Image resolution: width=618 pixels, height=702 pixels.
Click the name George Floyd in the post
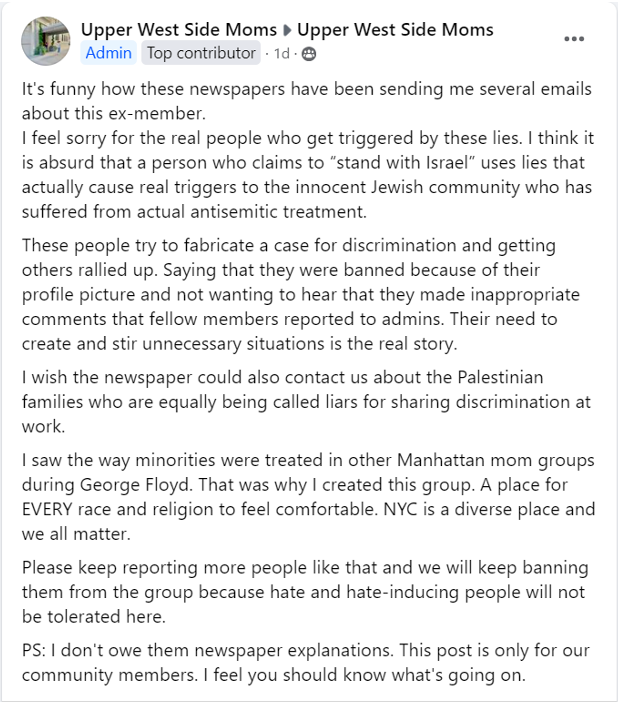[136, 485]
